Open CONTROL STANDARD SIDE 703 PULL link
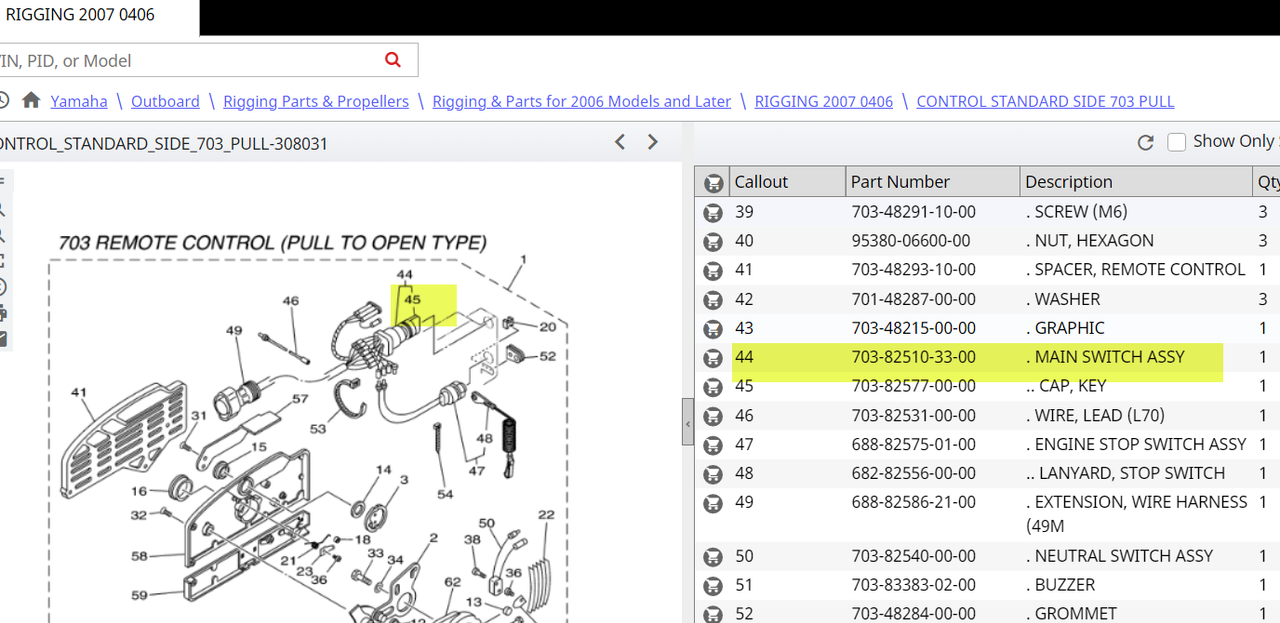The width and height of the screenshot is (1280, 623). coord(1045,101)
